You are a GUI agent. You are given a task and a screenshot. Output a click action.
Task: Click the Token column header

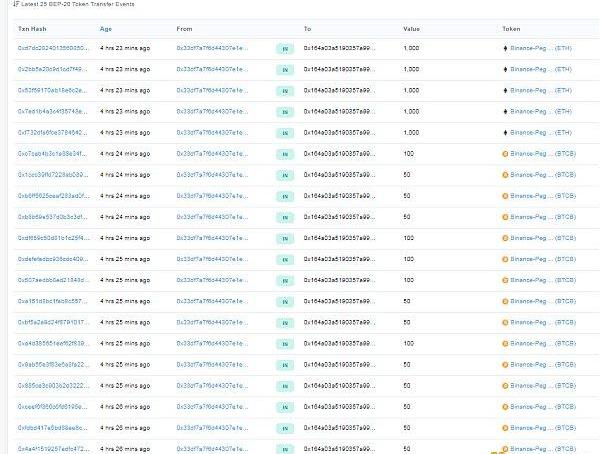pos(511,28)
